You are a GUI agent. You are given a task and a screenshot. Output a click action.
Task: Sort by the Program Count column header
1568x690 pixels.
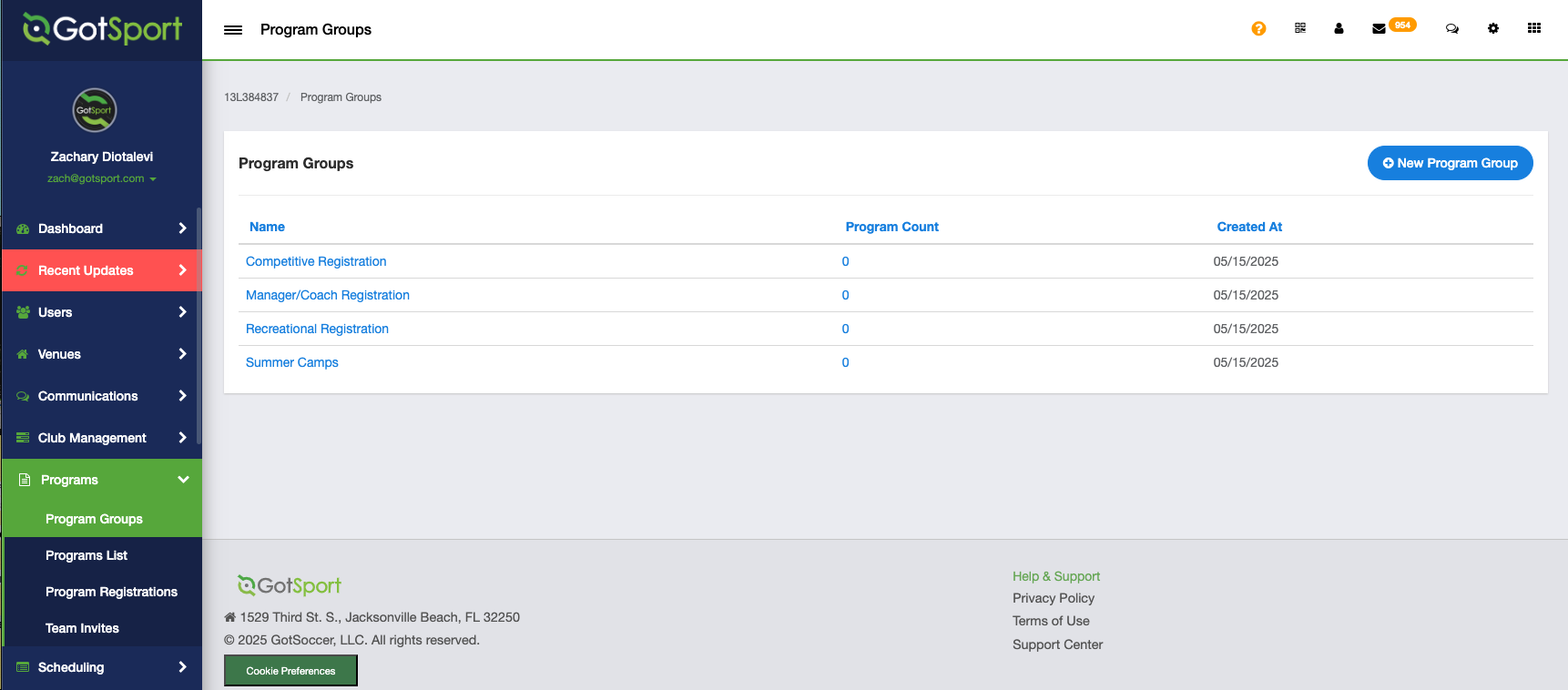892,227
